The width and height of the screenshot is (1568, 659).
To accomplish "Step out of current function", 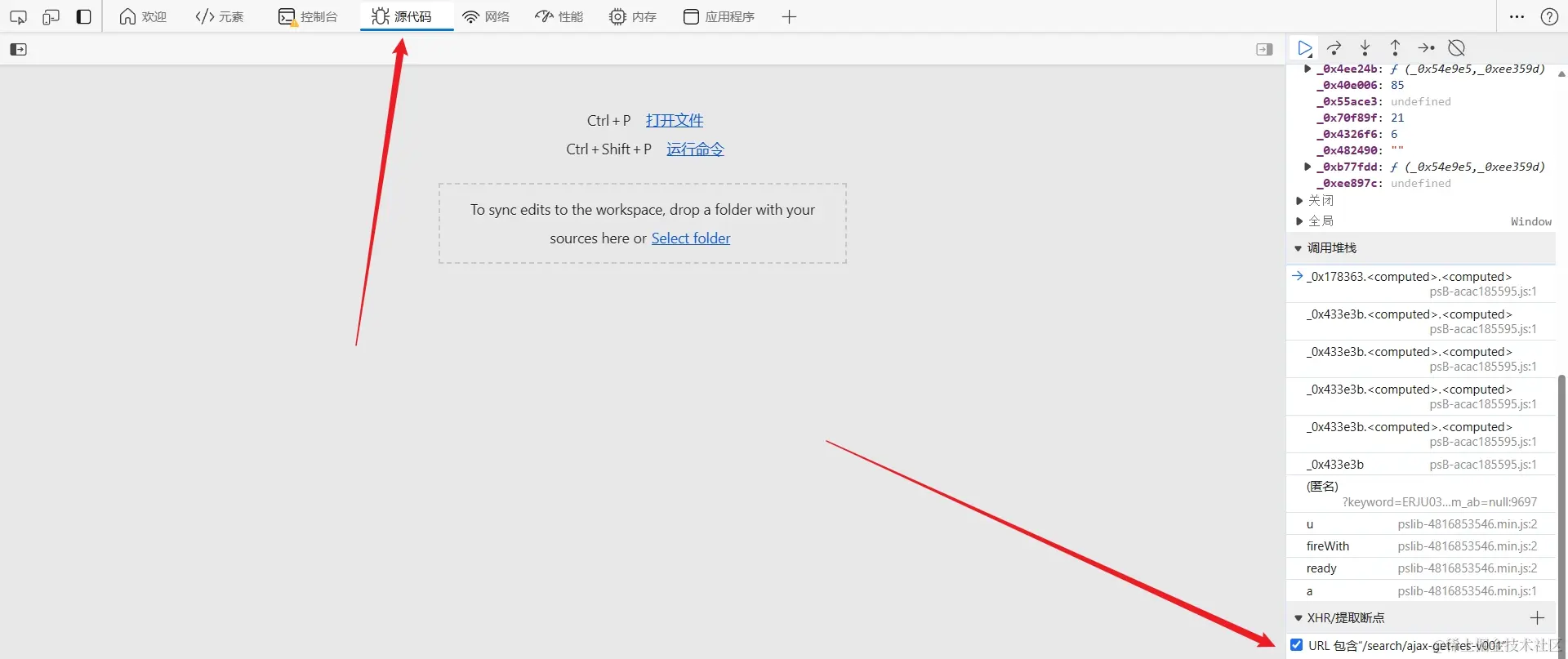I will tap(1395, 48).
